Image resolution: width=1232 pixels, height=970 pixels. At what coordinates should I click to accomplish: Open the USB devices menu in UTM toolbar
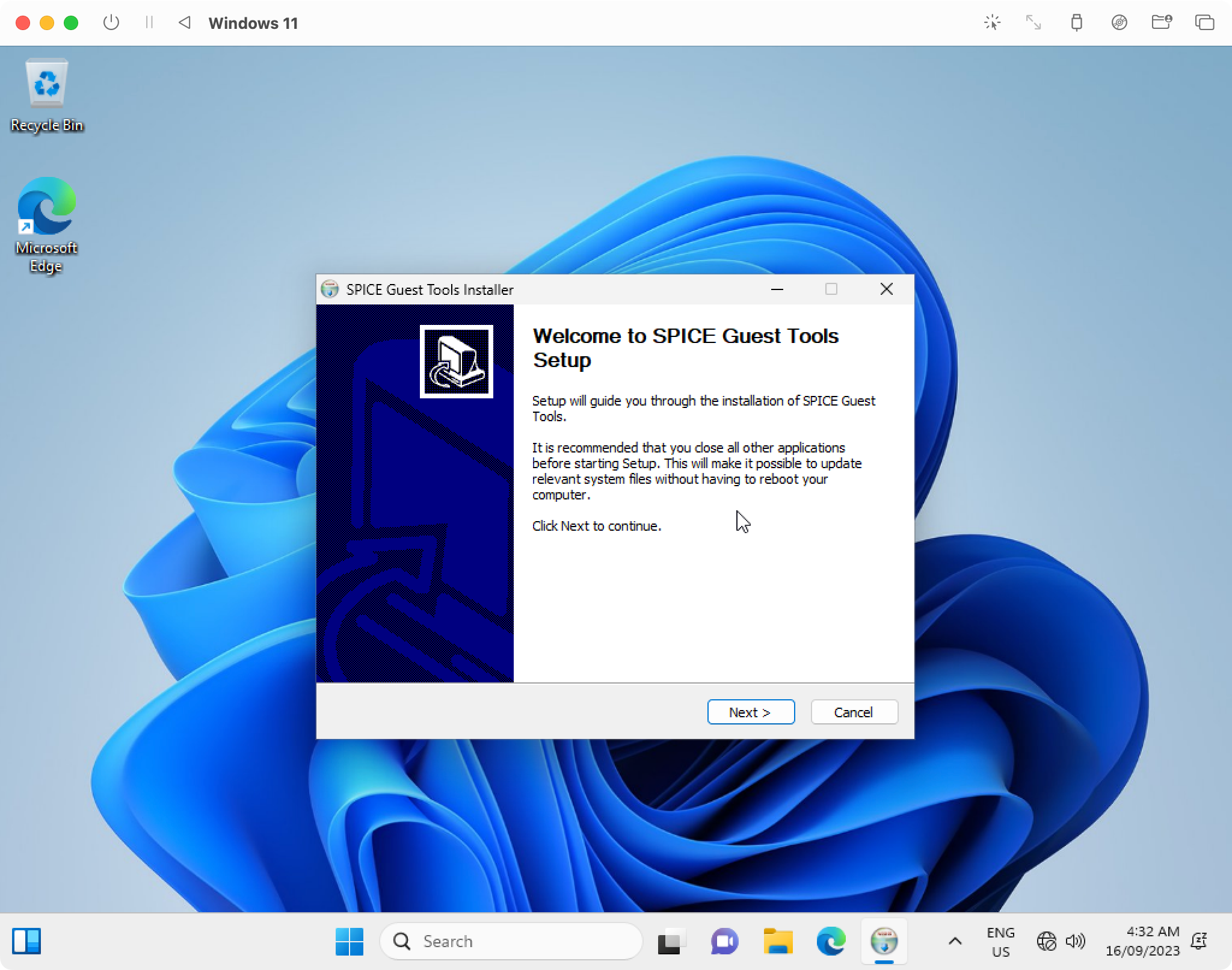pos(1076,23)
